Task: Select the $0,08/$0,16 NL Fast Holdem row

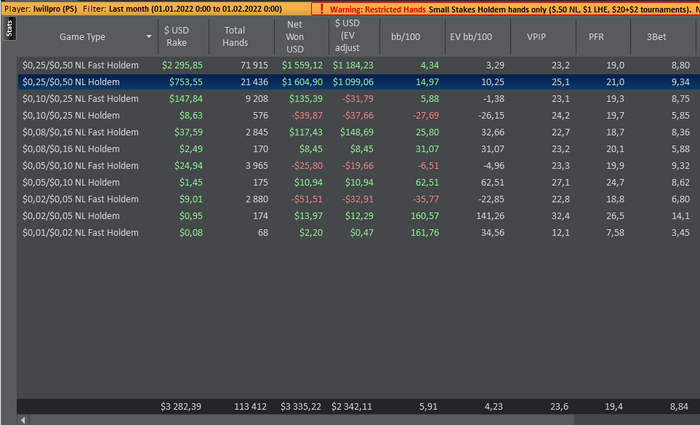Action: tap(357, 132)
